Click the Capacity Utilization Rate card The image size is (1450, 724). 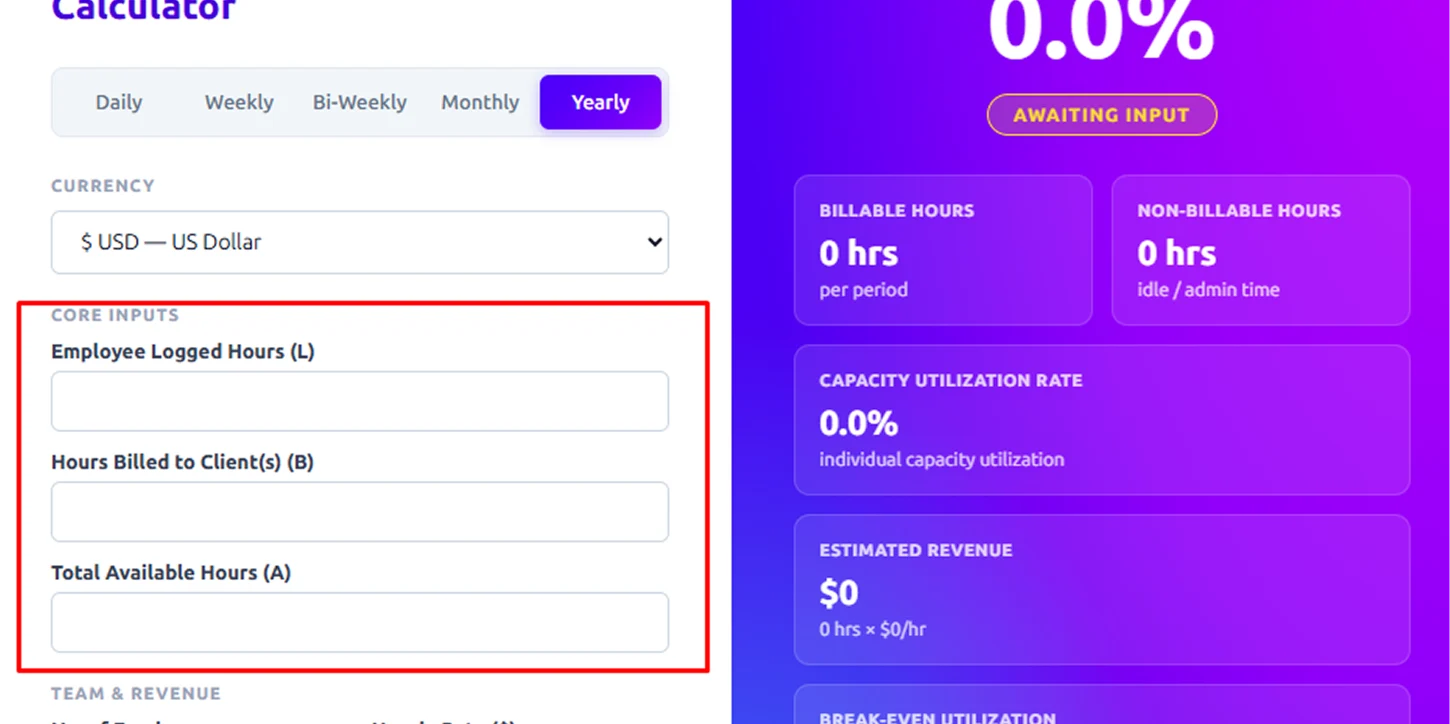[x=1101, y=420]
